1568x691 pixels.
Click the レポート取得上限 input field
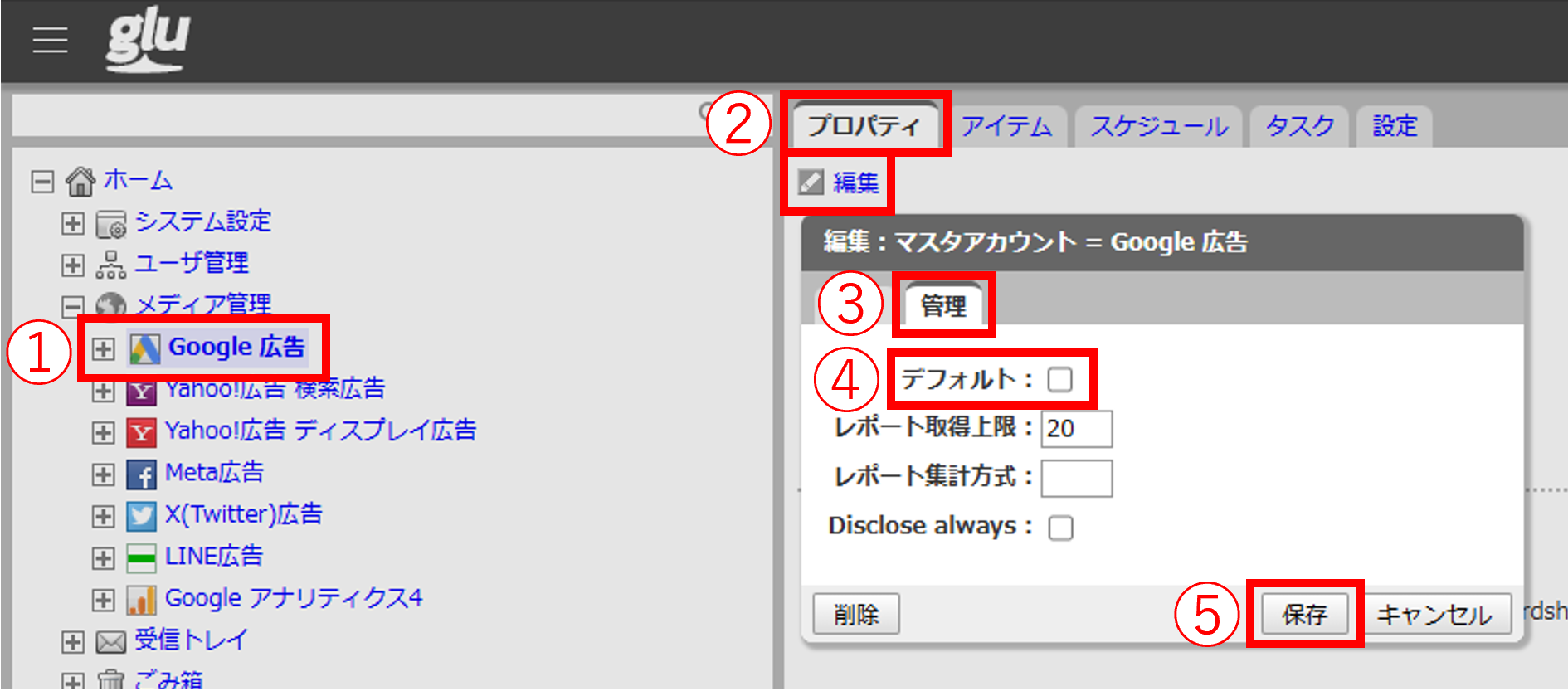coord(1076,429)
